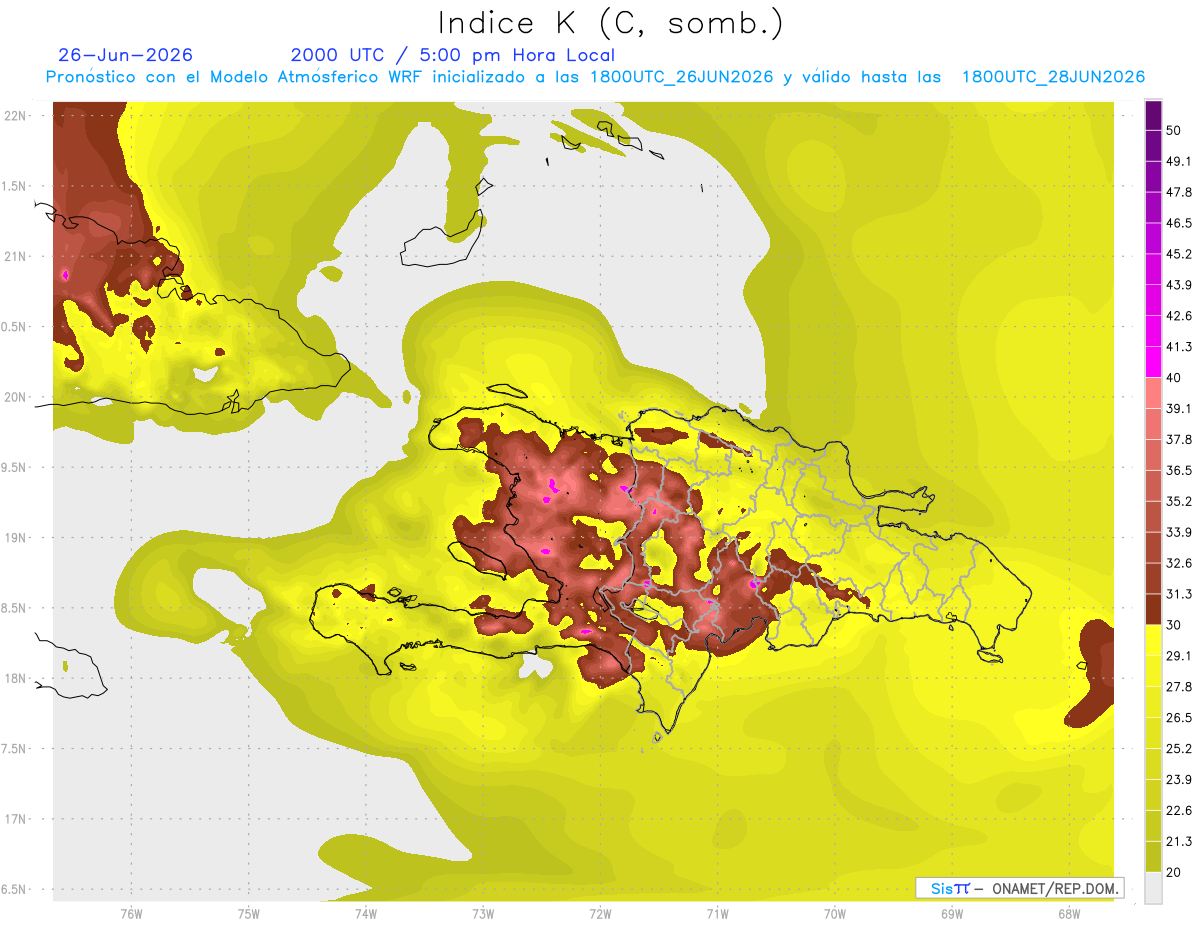
Task: Click the '45.2' value on the color scale
Action: (x=1178, y=254)
